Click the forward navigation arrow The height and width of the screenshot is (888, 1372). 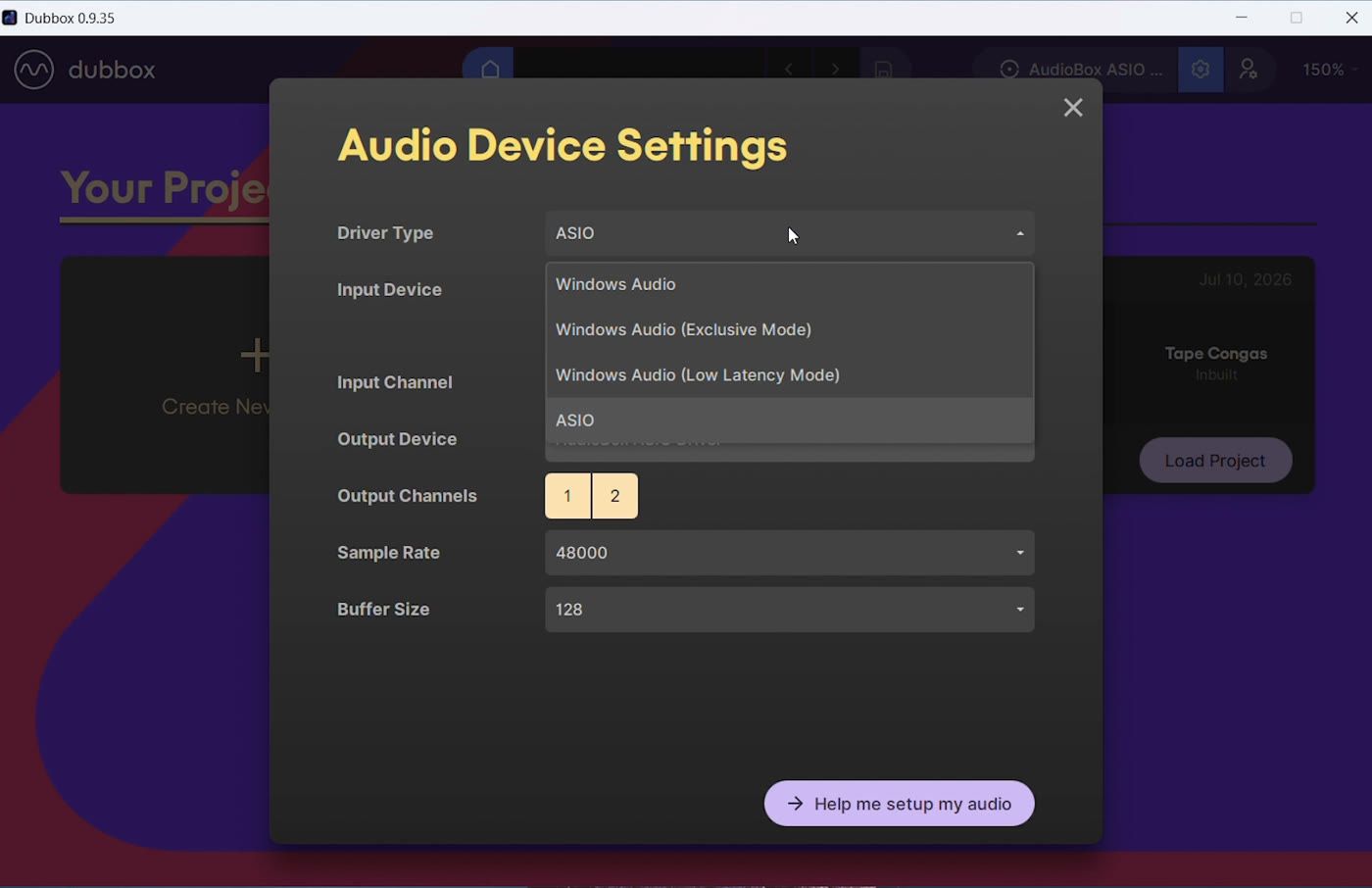tap(835, 70)
